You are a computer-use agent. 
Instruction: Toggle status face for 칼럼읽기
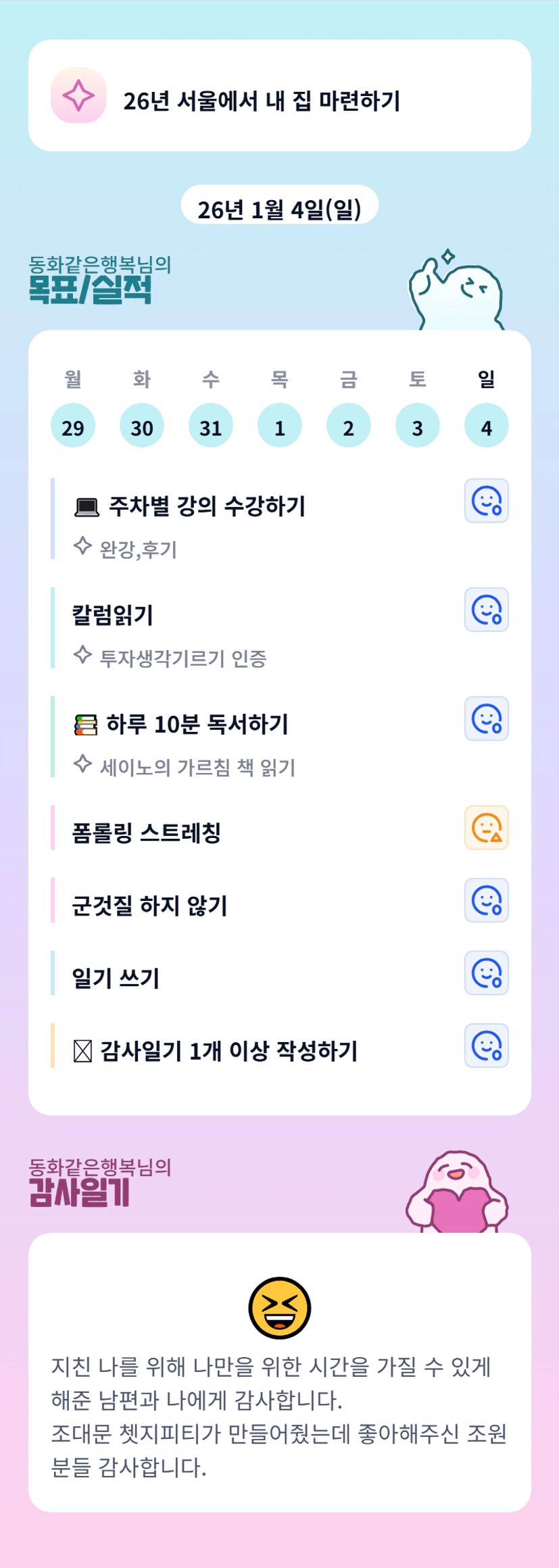(x=486, y=610)
